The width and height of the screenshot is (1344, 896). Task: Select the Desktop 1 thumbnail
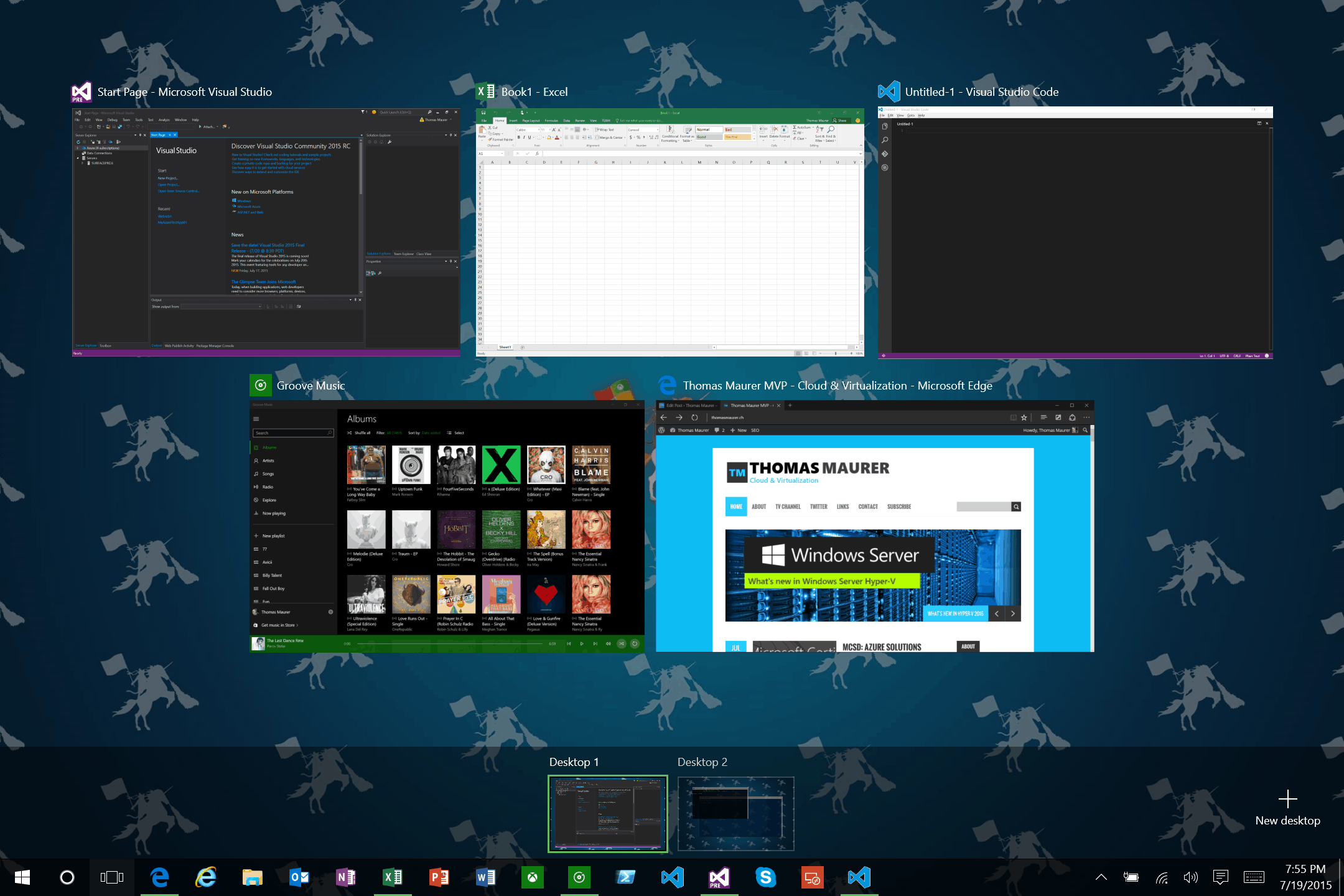pos(608,814)
